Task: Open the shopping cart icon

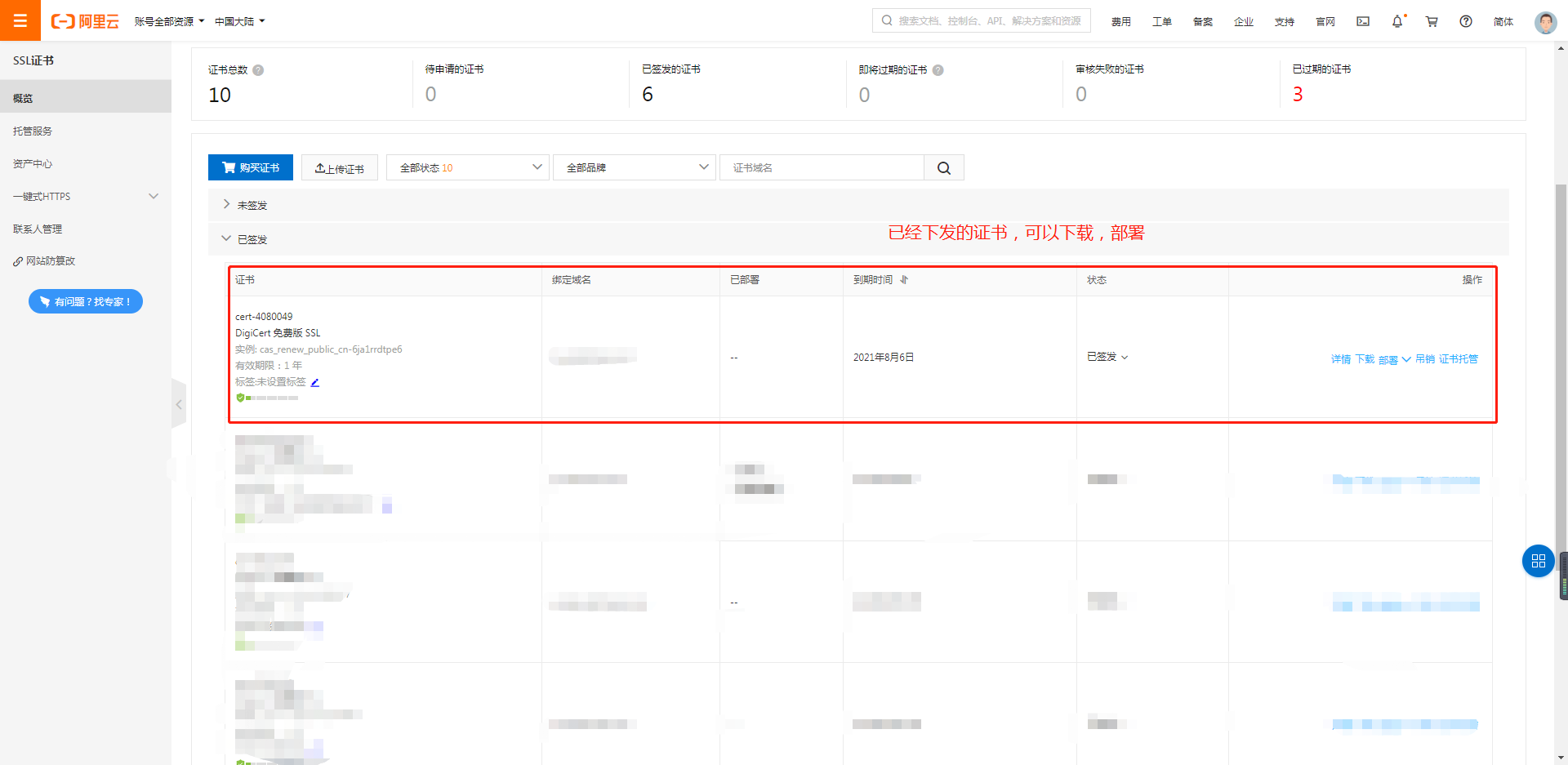Action: [x=1432, y=21]
